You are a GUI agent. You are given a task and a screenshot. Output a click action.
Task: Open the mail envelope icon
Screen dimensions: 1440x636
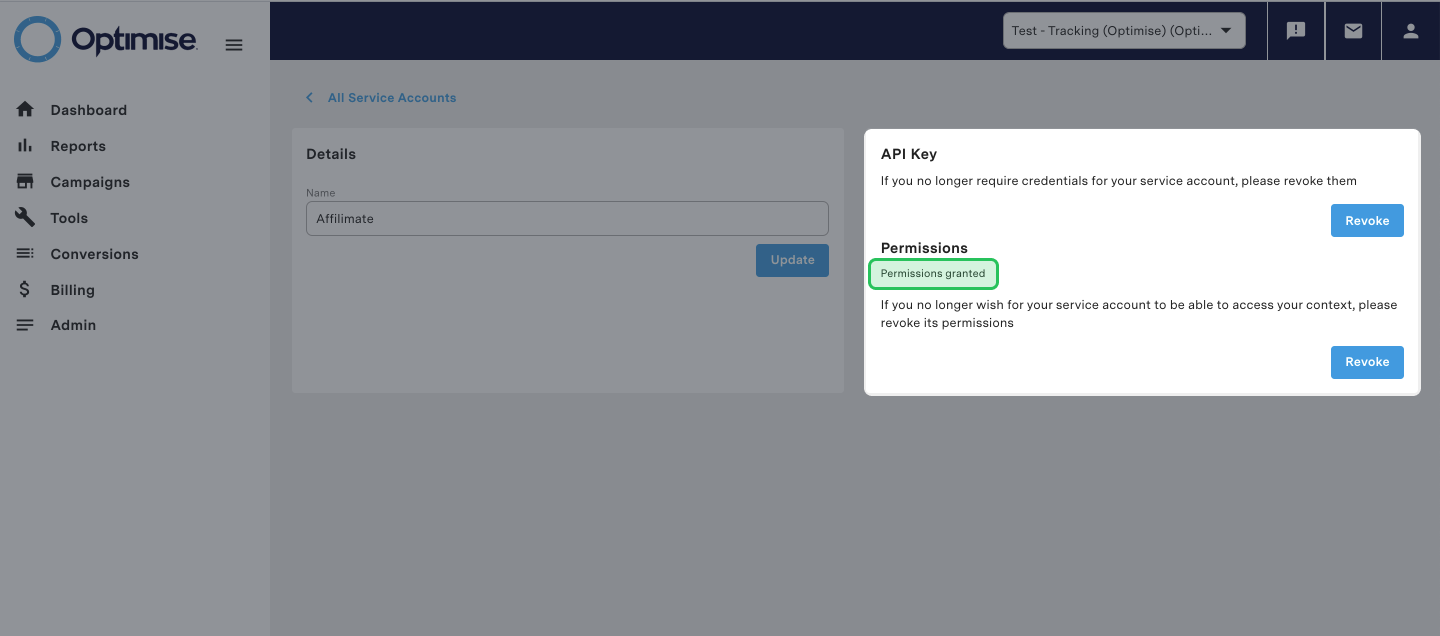[1353, 30]
